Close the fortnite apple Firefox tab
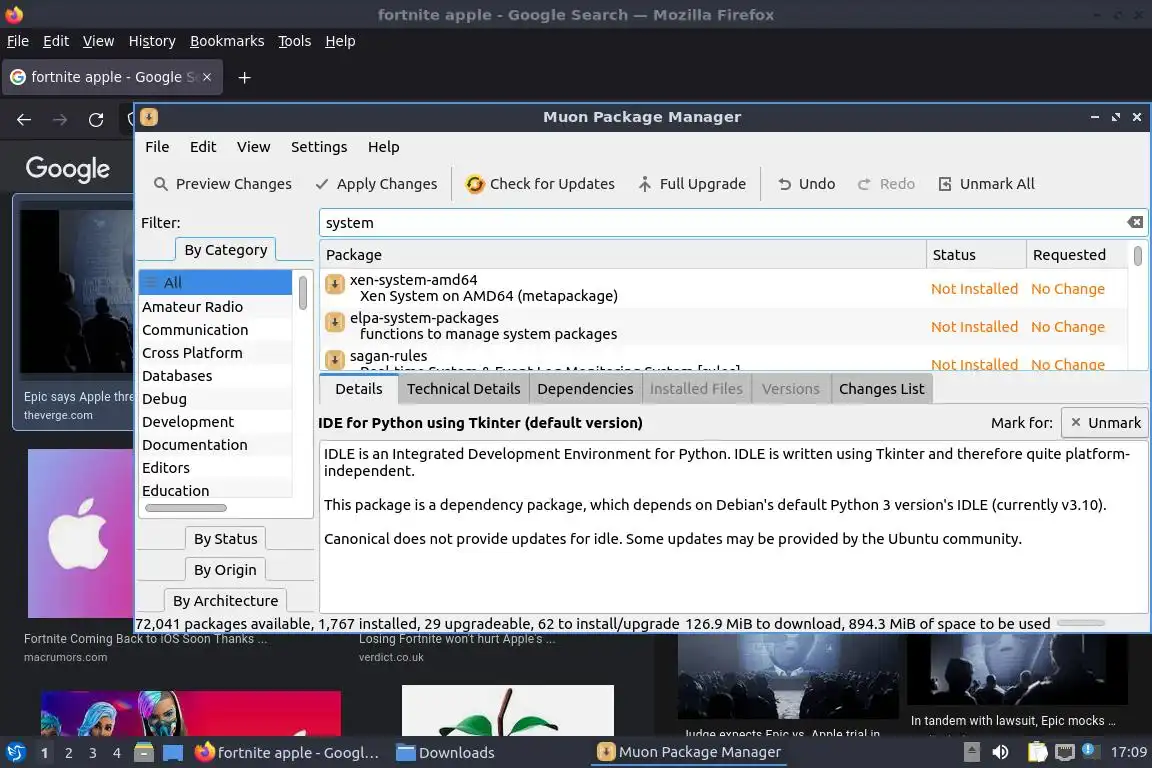The height and width of the screenshot is (768, 1152). pos(207,77)
